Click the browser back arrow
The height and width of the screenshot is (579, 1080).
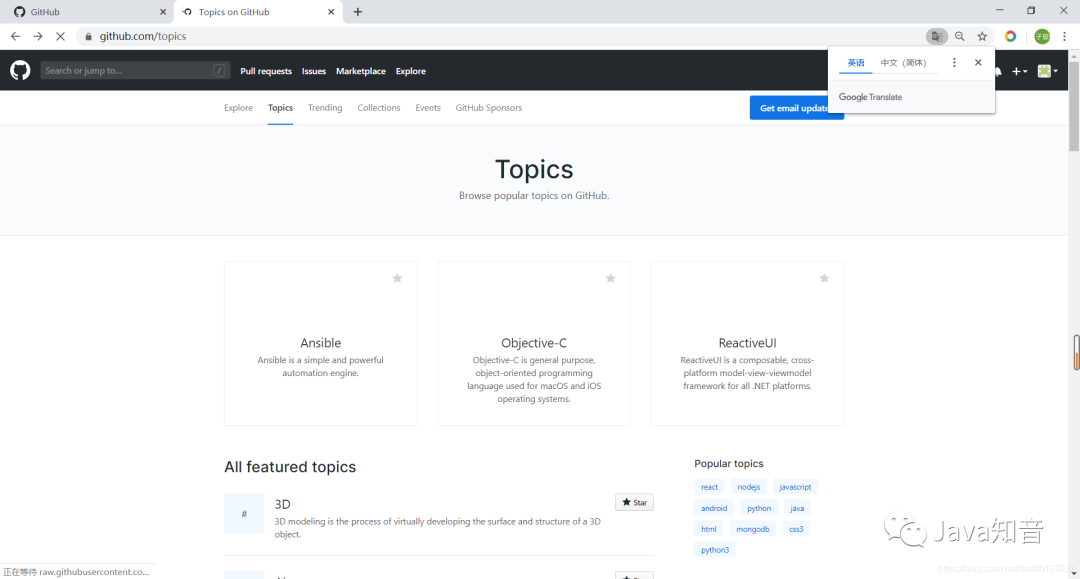(x=15, y=36)
